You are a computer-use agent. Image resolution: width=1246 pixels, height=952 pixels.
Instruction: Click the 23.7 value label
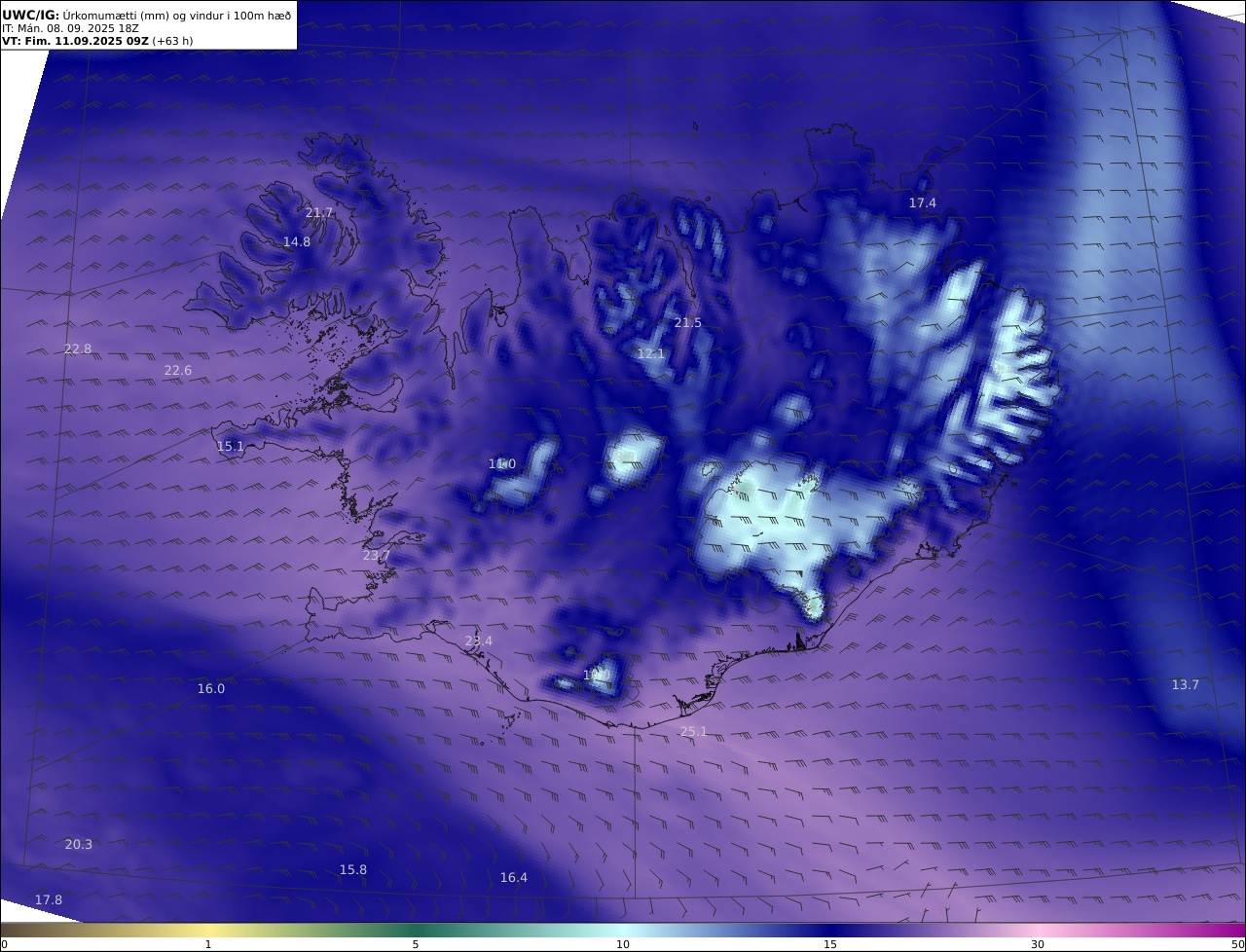376,555
